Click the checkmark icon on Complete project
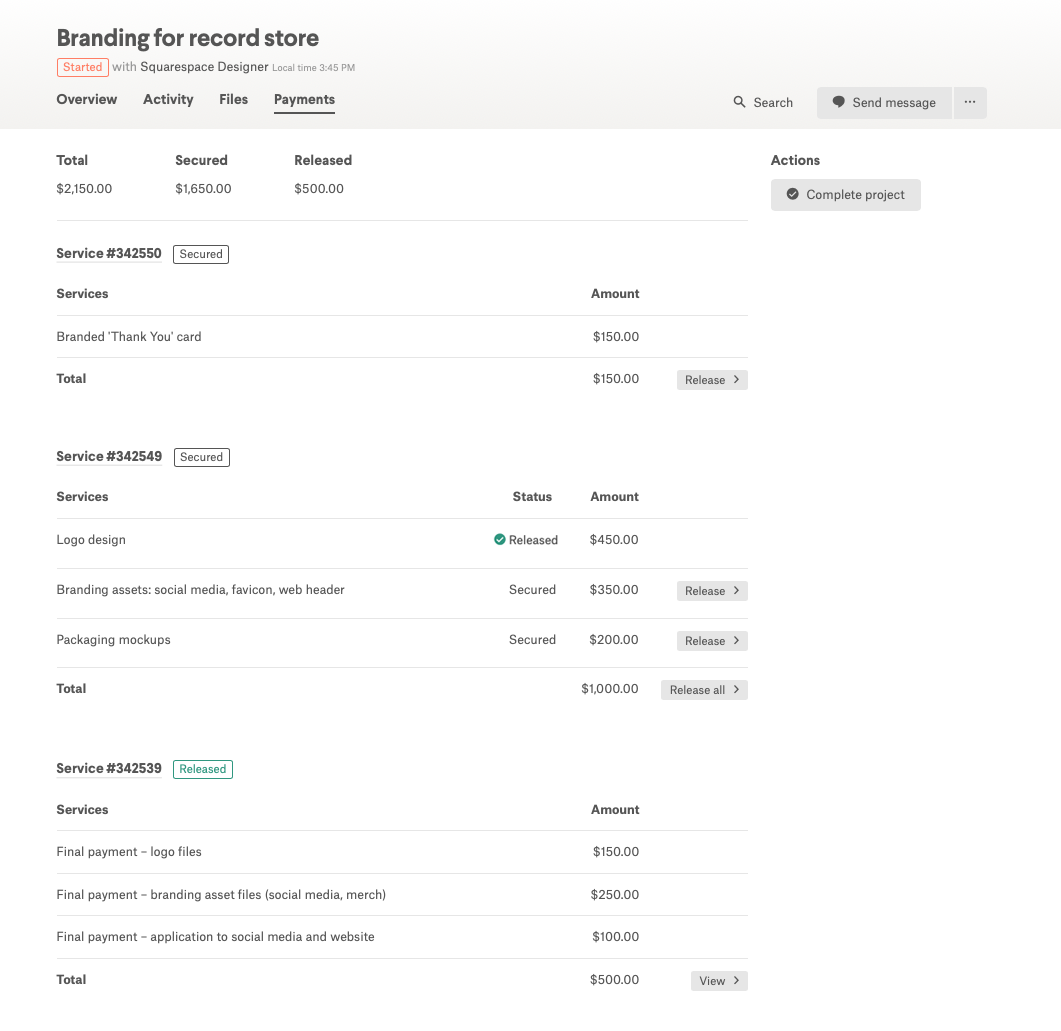The image size is (1061, 1031). point(793,195)
